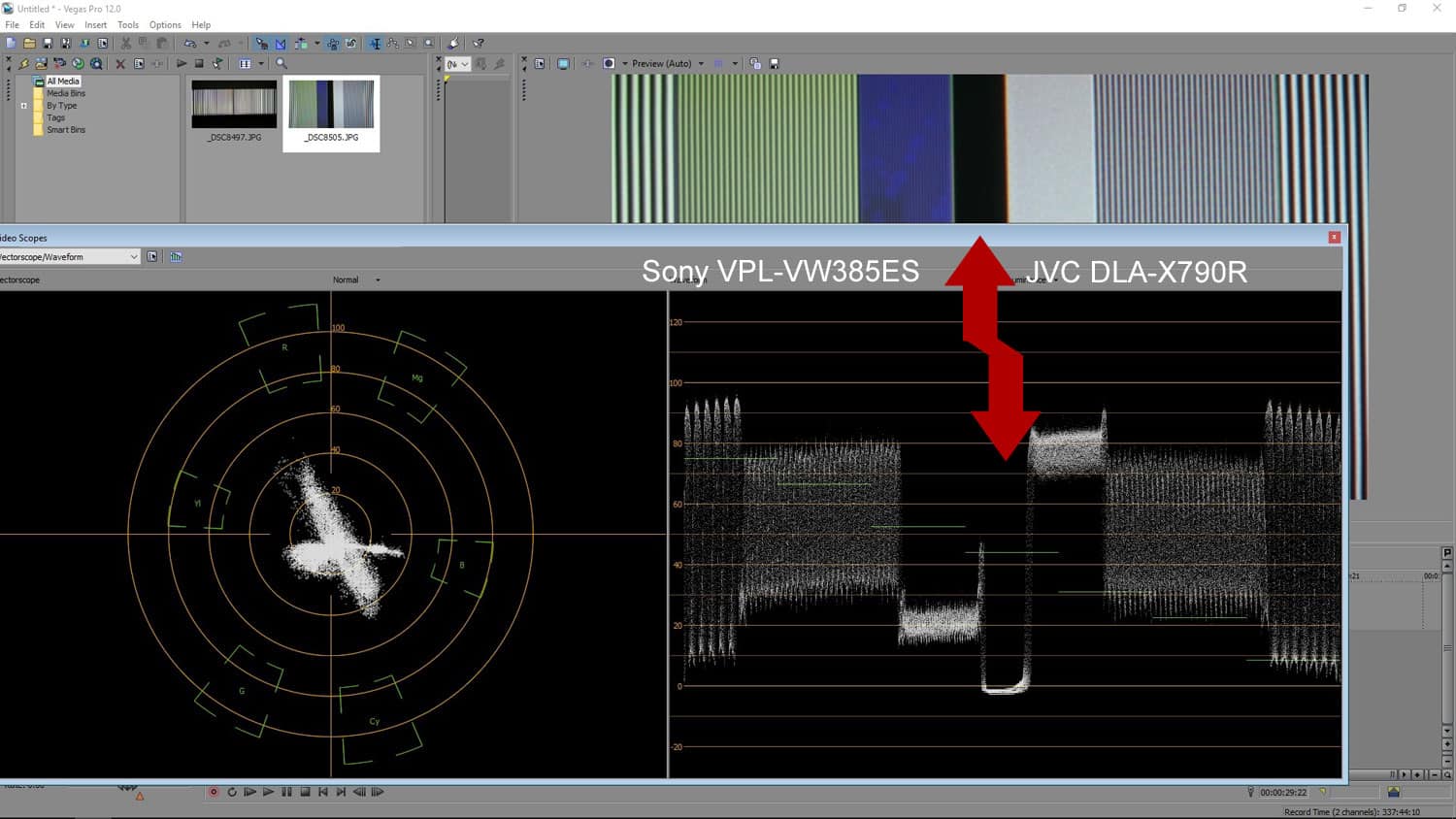This screenshot has height=819, width=1456.
Task: Click Get Media from the Web icon
Action: pyautogui.click(x=96, y=63)
